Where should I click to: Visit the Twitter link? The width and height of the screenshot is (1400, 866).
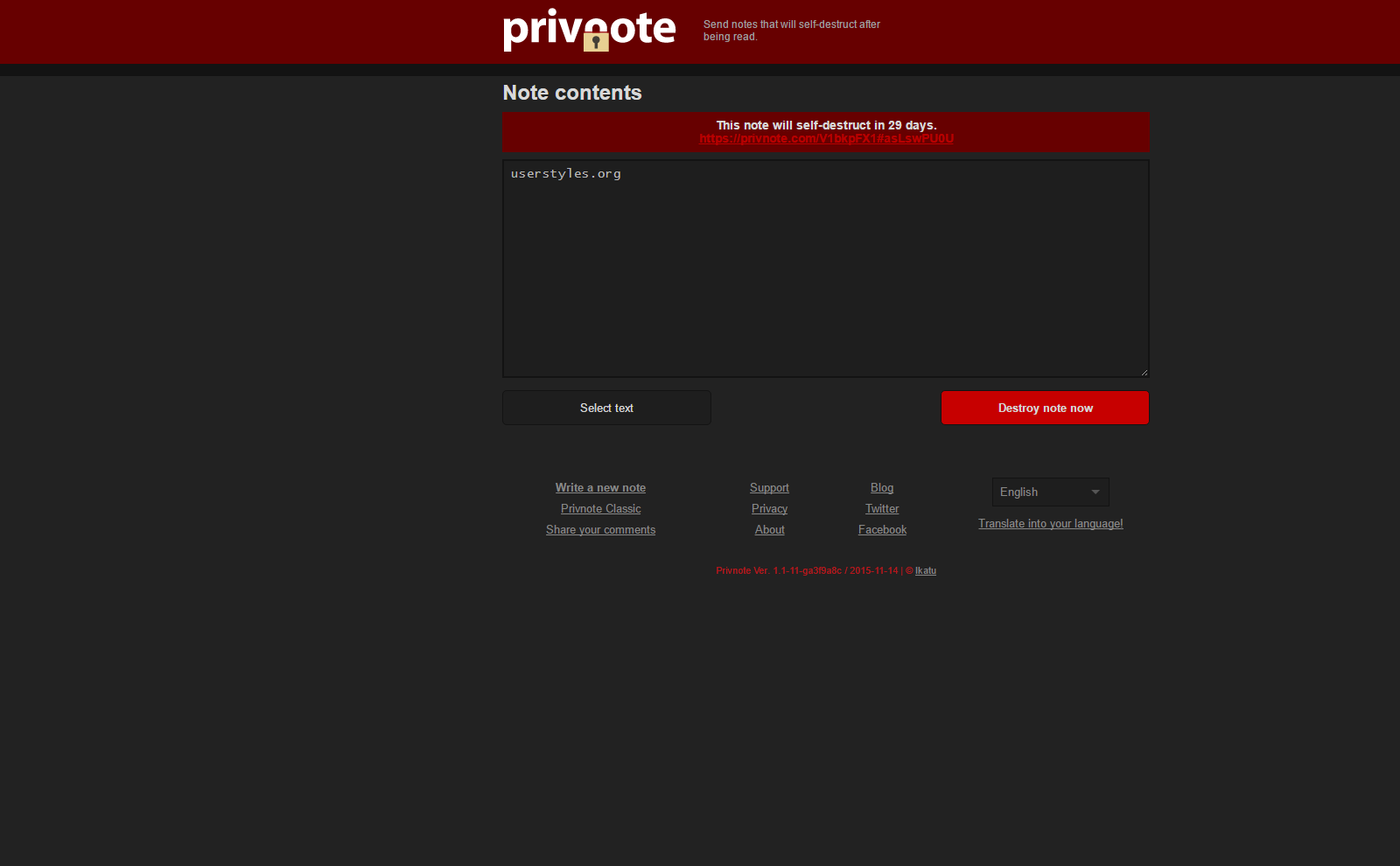point(882,509)
